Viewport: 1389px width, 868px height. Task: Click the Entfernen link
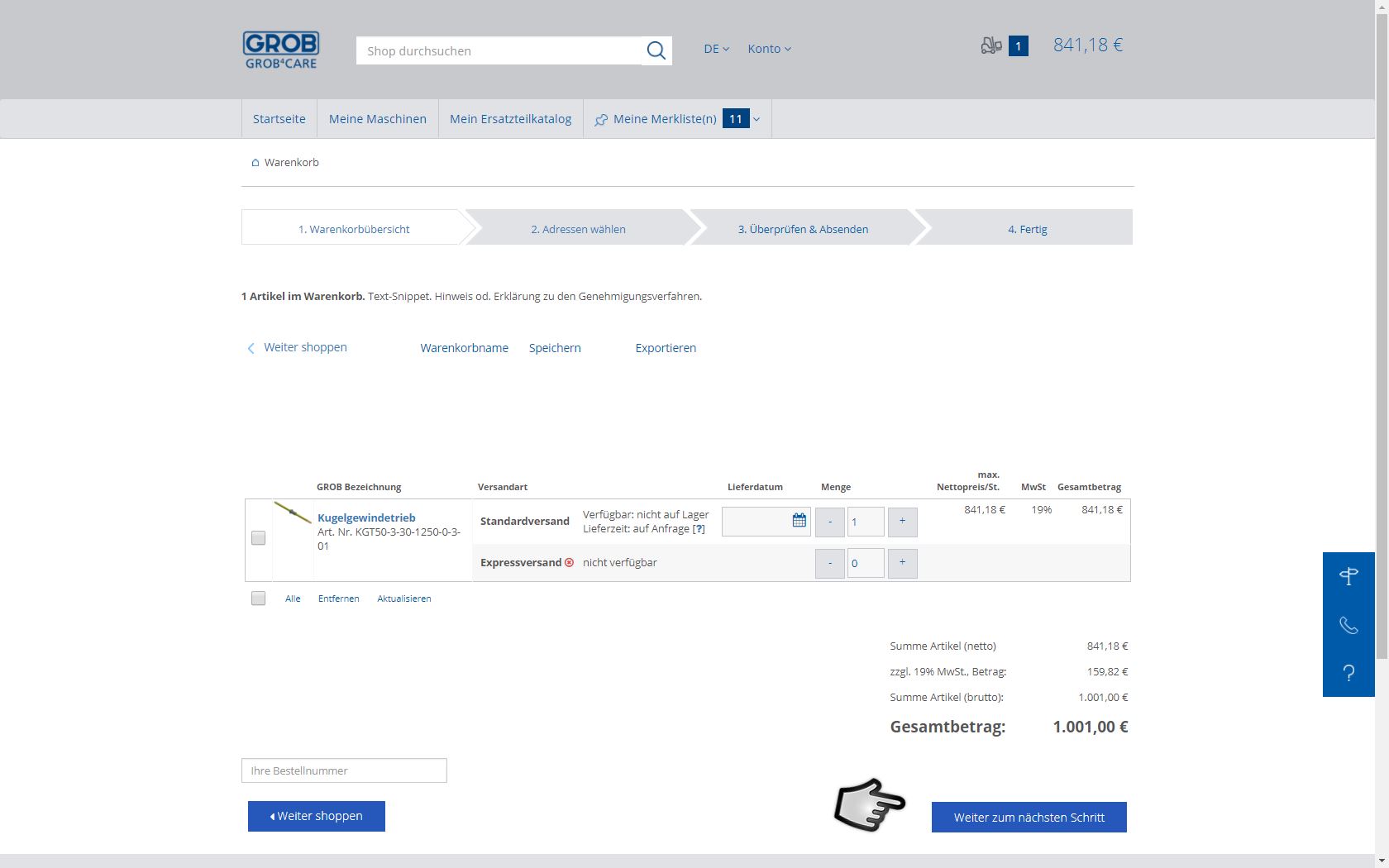pos(339,599)
